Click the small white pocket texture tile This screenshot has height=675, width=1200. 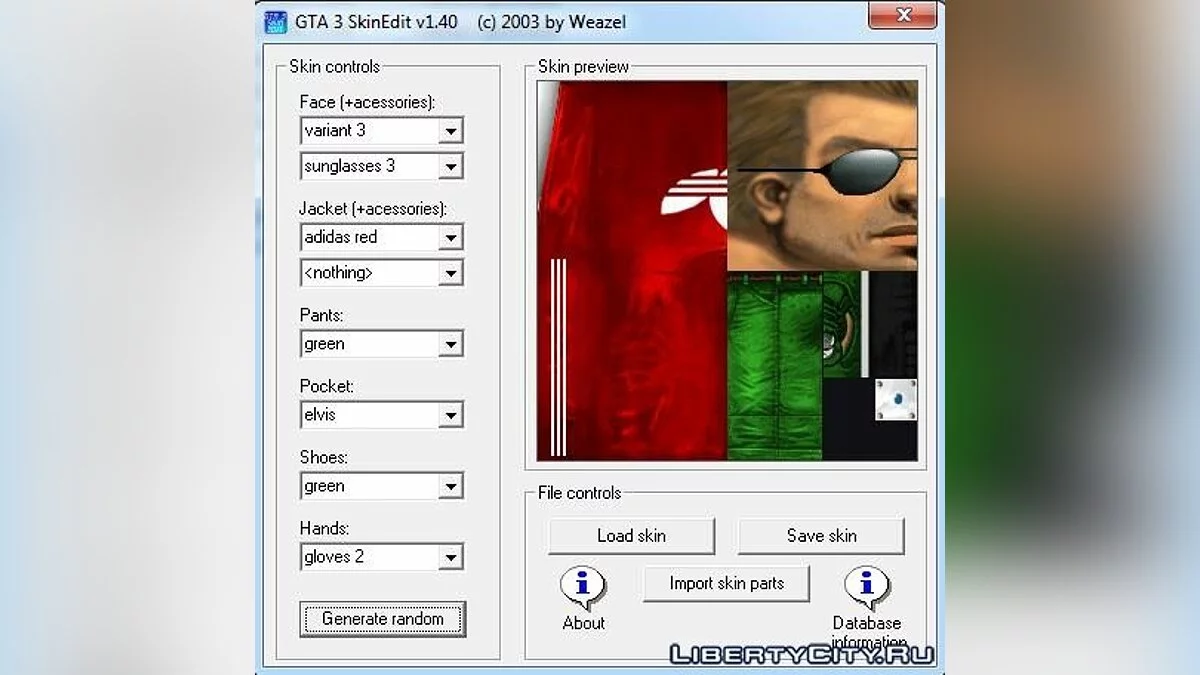tap(896, 399)
